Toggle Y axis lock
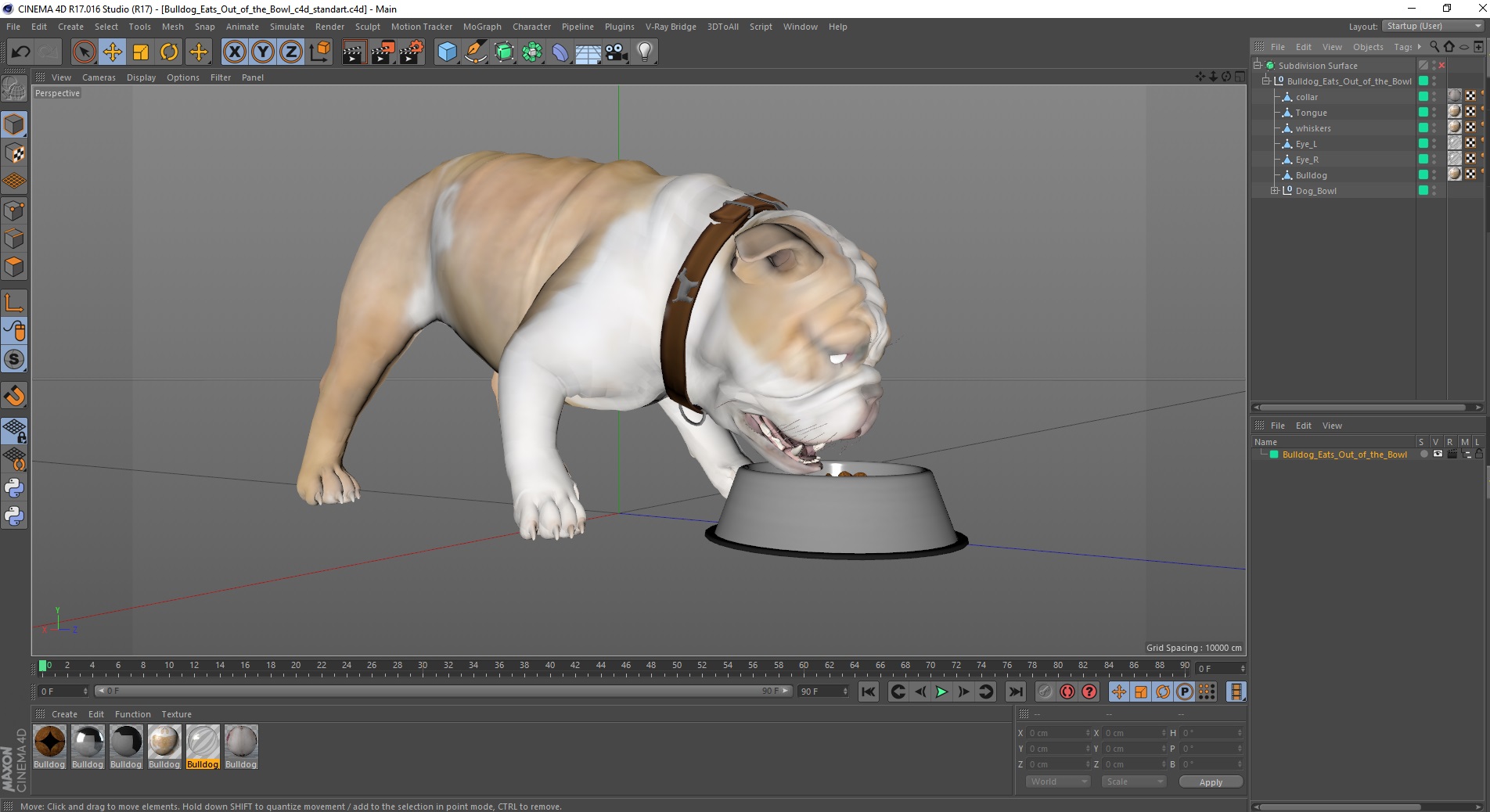The height and width of the screenshot is (812, 1490). pos(263,52)
